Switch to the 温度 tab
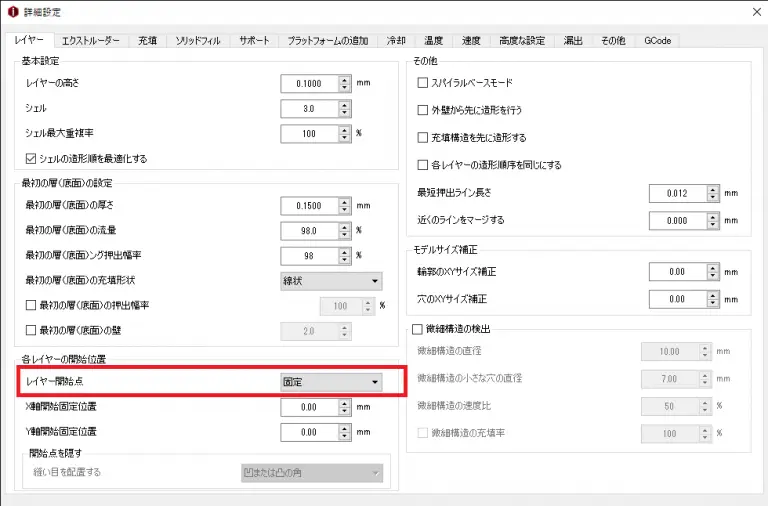768x506 pixels. (x=433, y=41)
